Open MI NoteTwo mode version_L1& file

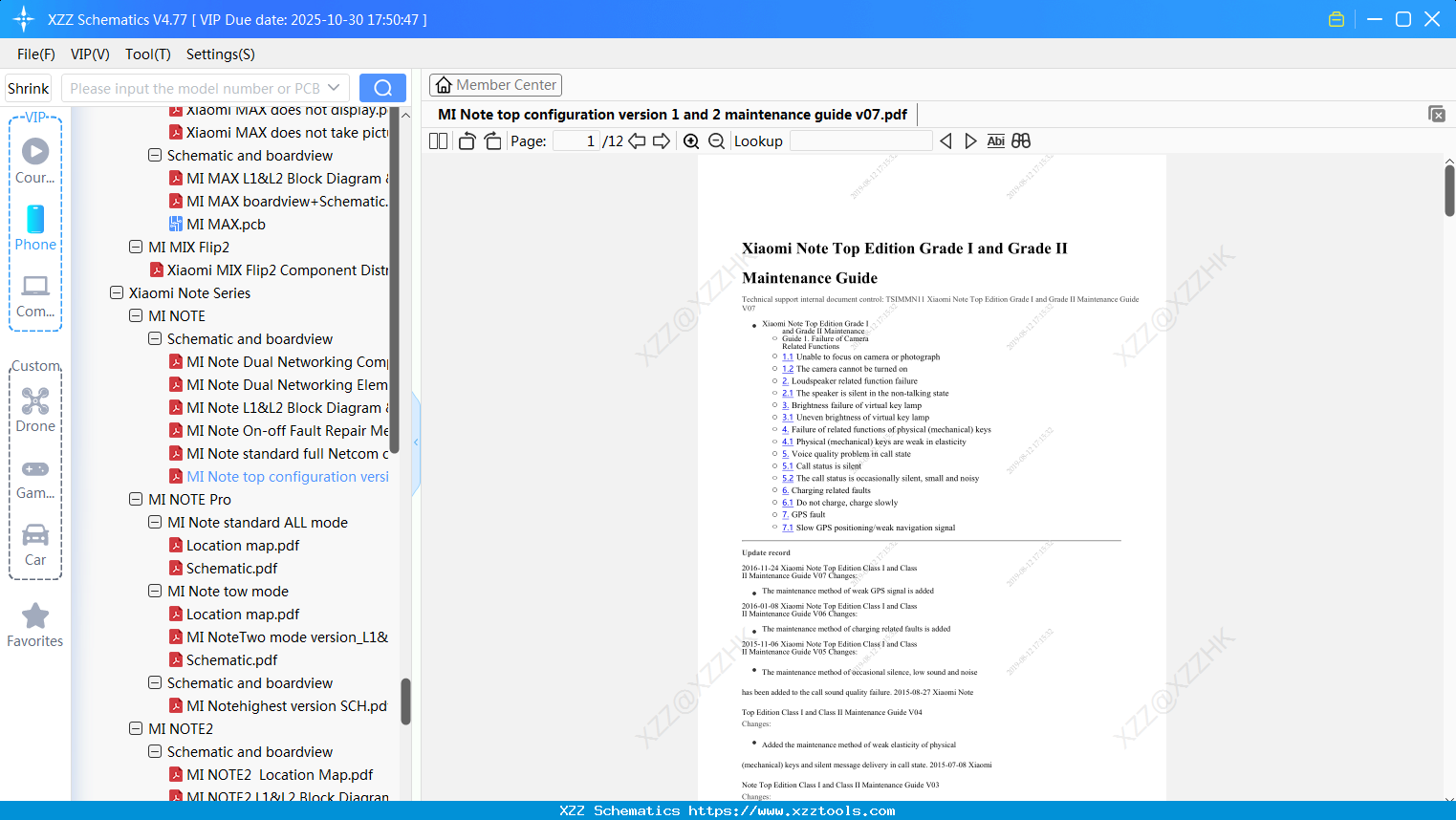click(x=288, y=637)
